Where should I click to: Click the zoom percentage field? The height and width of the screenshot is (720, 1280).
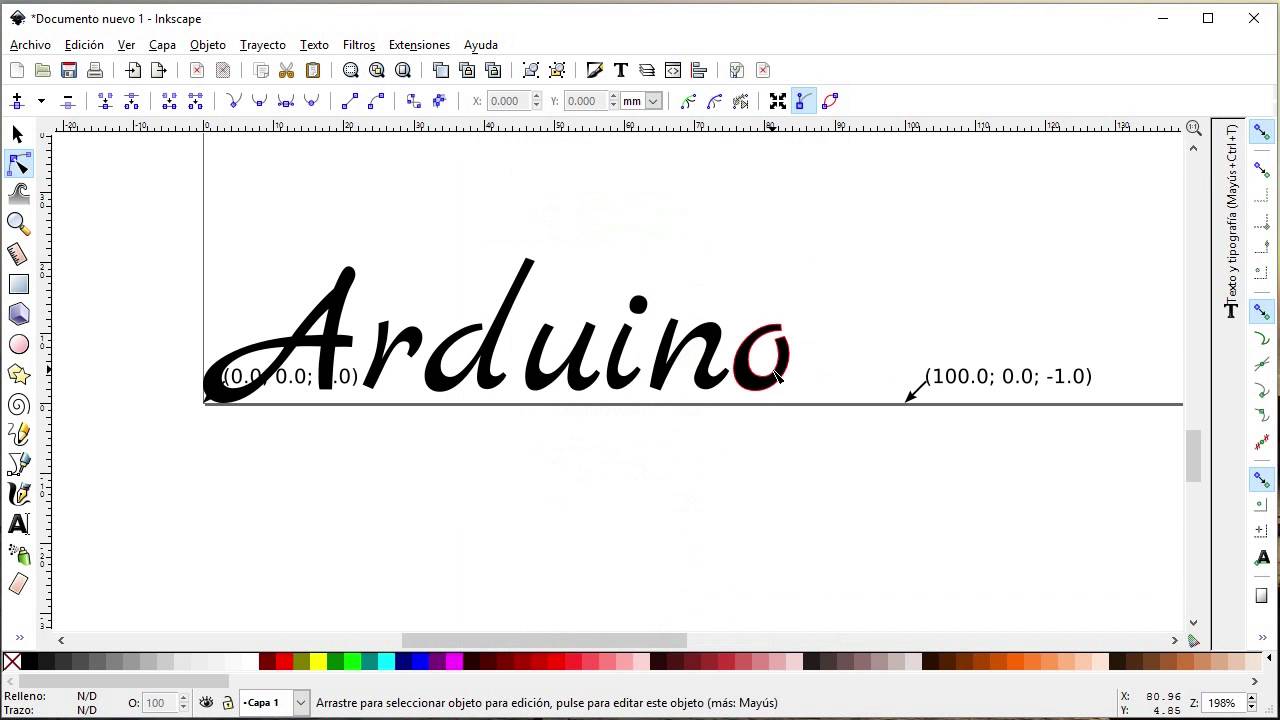tap(1225, 703)
